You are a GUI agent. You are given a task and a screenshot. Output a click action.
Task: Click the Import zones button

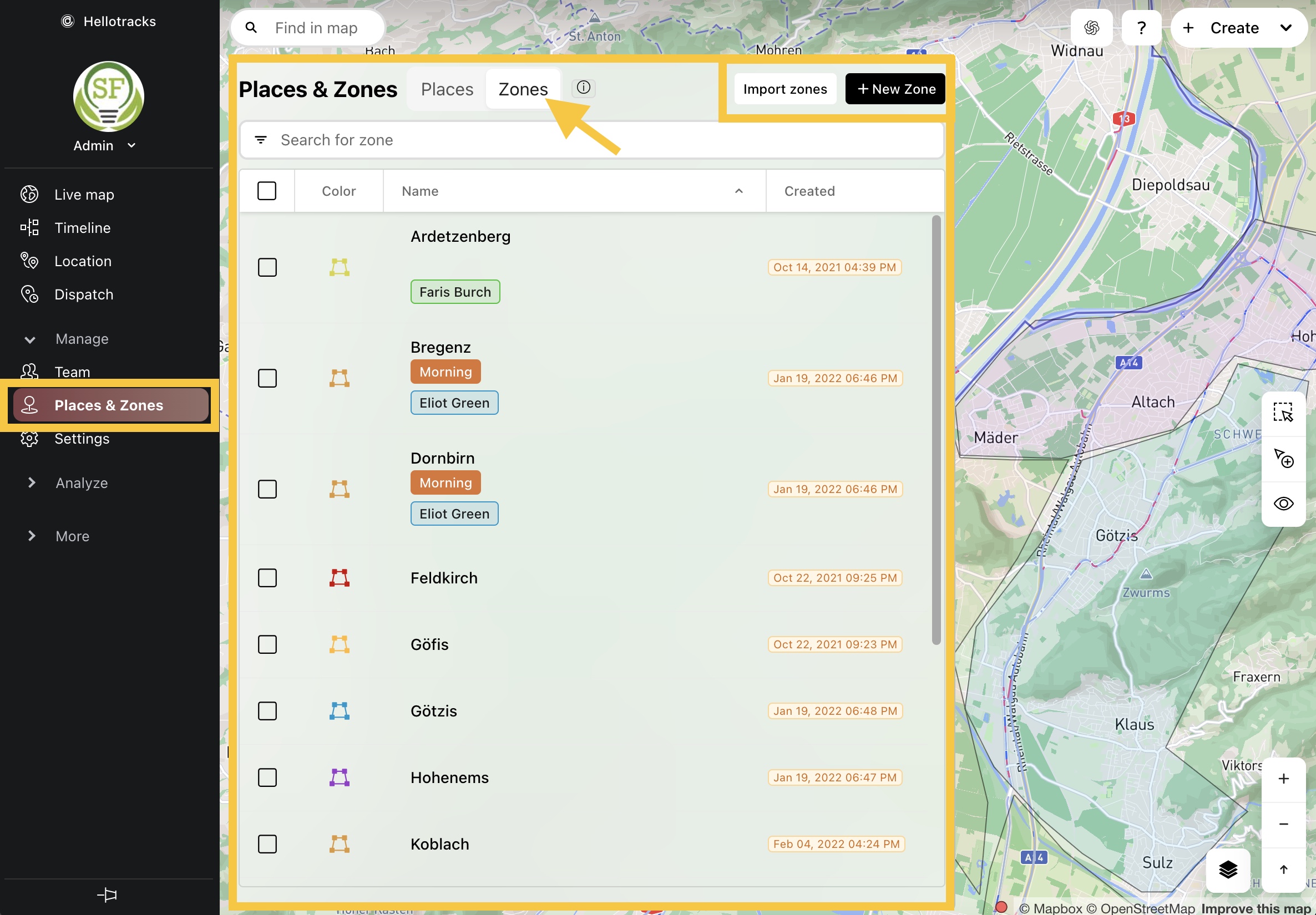coord(784,89)
